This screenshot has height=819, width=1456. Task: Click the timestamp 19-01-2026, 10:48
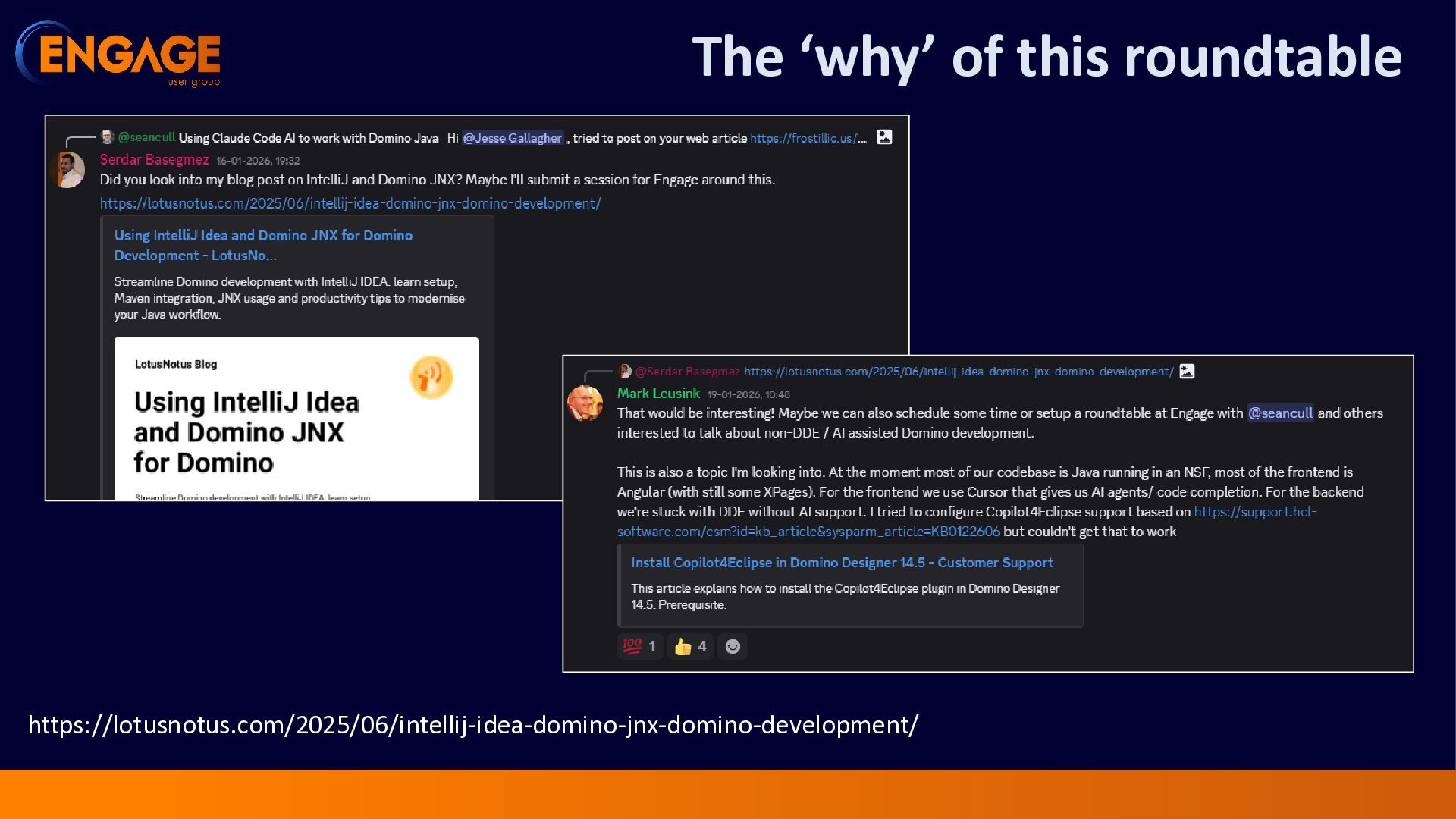[748, 394]
